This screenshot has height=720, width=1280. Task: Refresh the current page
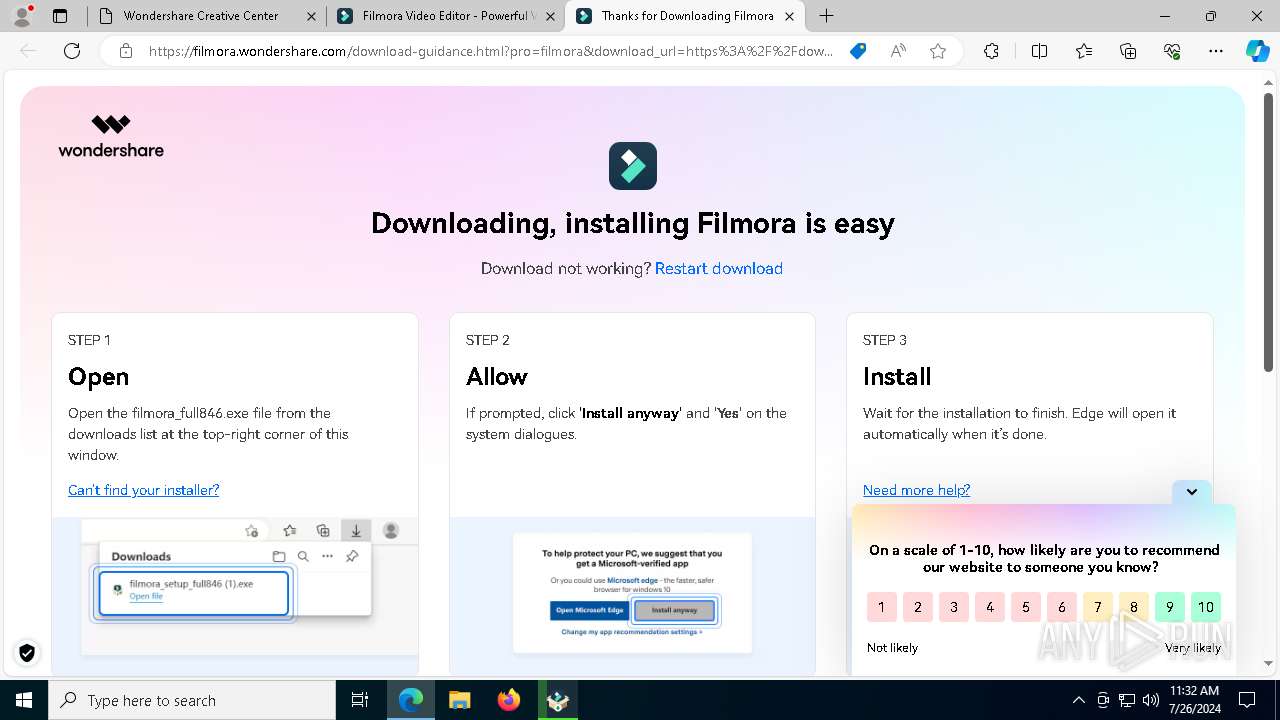coord(72,51)
